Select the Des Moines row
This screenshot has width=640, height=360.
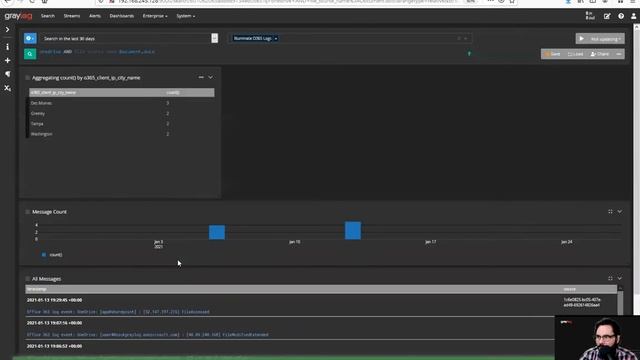(x=121, y=103)
